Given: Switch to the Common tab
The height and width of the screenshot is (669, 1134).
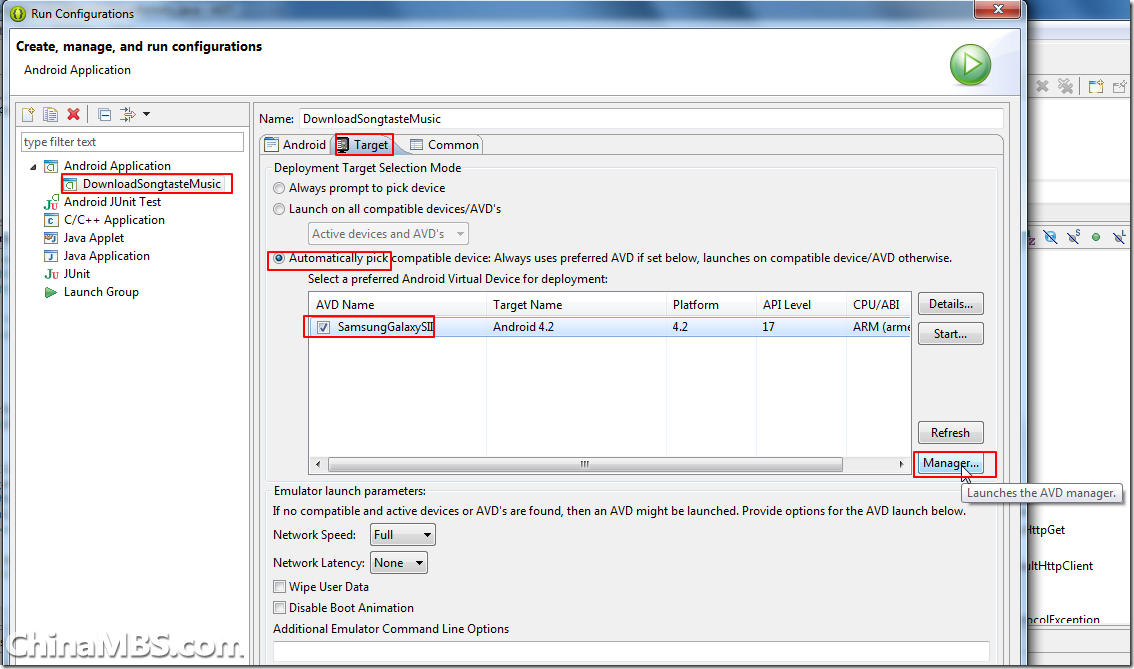Looking at the screenshot, I should pyautogui.click(x=444, y=145).
